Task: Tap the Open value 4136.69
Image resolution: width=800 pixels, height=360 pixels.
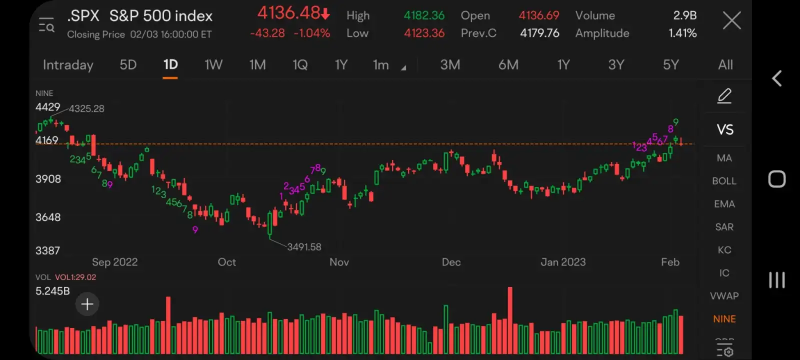Action: [x=539, y=16]
